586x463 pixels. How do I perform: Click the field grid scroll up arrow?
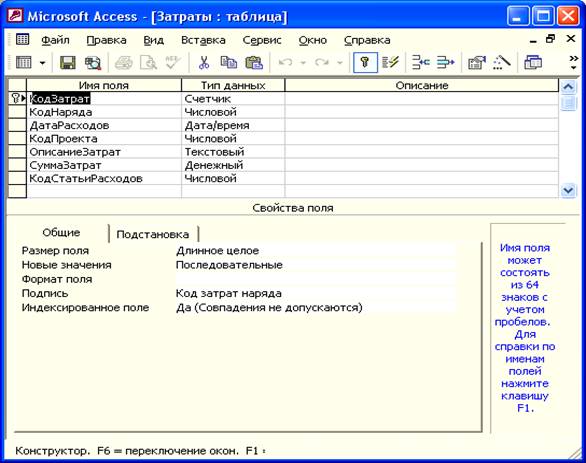click(x=568, y=87)
